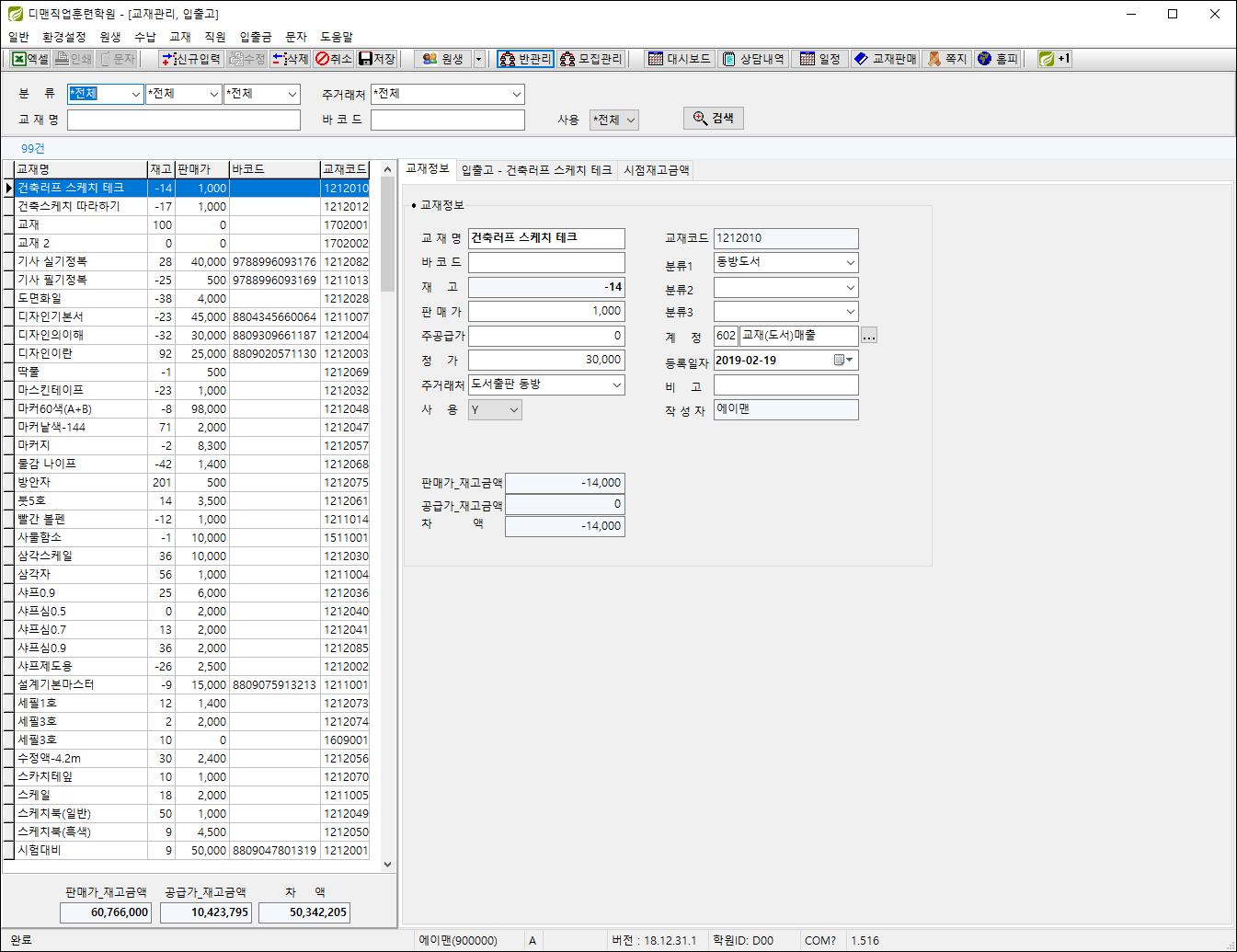The image size is (1237, 952).
Task: Open 주거래처 dropdown showing 도서출판 동방
Action: (617, 384)
